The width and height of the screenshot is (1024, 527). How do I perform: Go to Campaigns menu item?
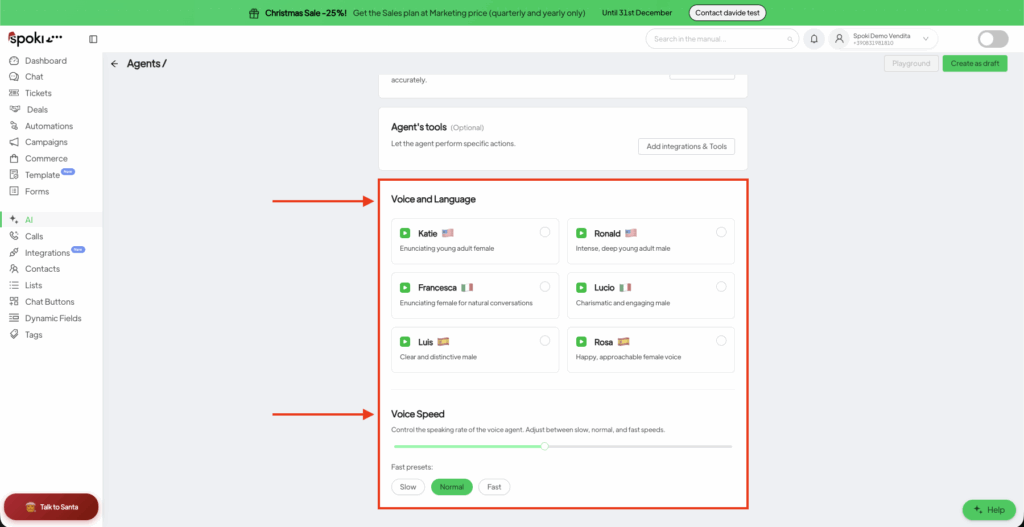tap(47, 142)
